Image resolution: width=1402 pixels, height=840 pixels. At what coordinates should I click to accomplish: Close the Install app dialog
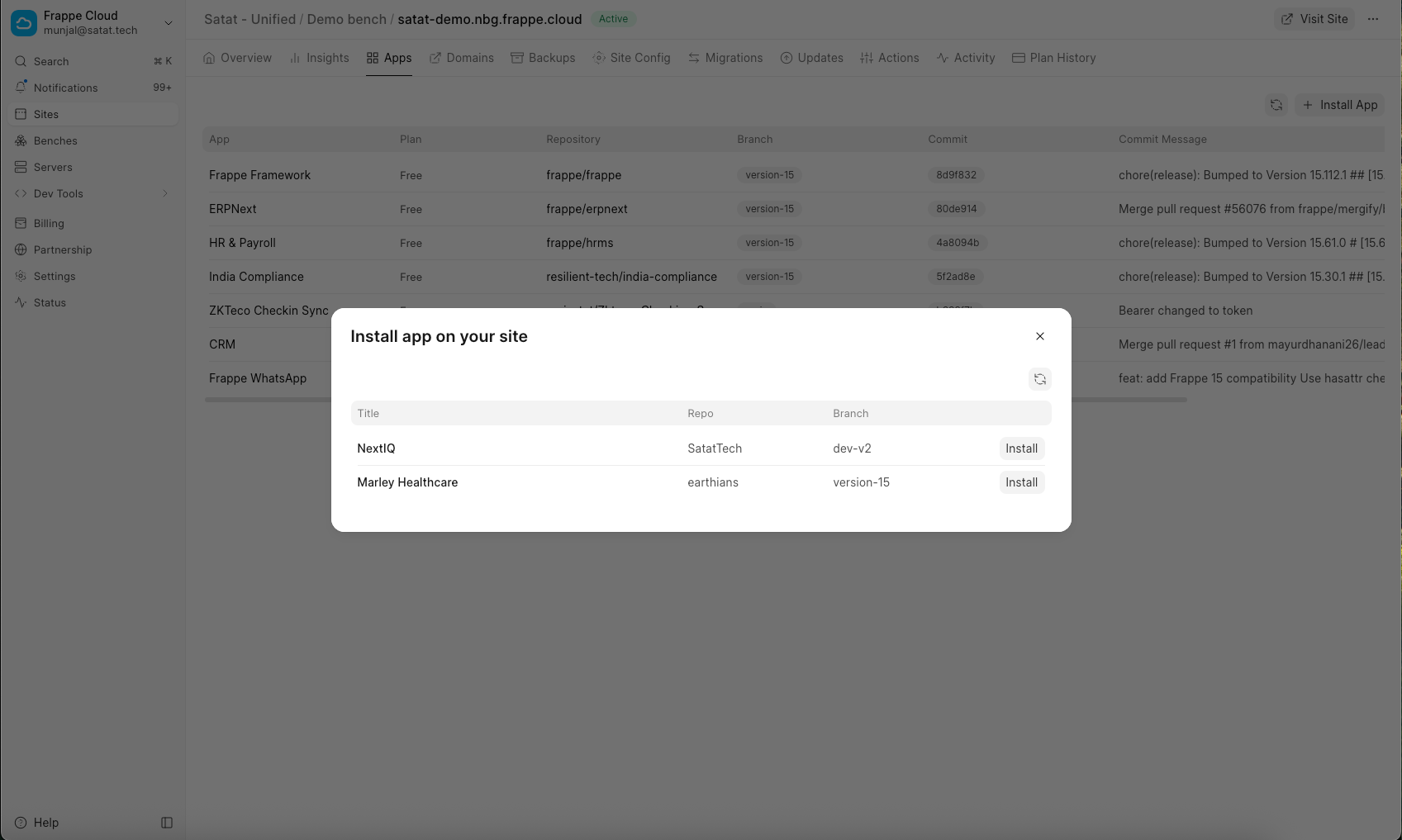1040,336
